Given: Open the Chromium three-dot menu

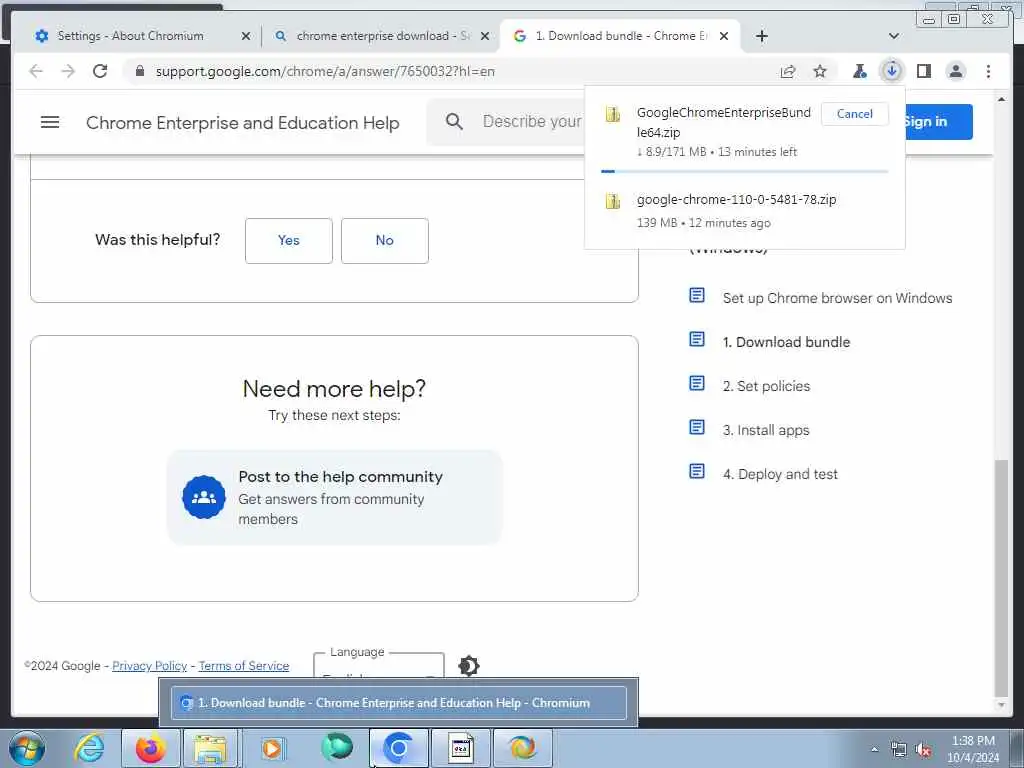Looking at the screenshot, I should click(x=988, y=71).
